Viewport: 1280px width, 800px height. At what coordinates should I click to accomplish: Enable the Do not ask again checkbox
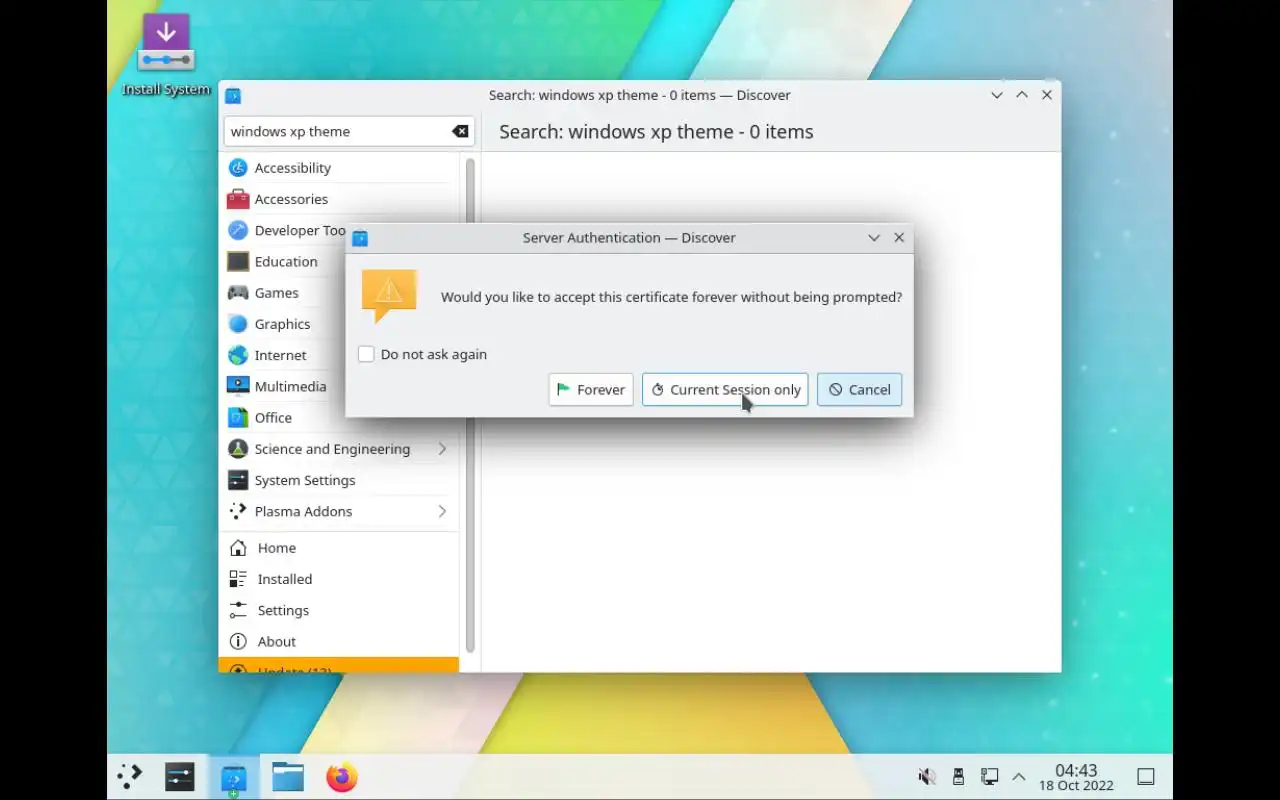[x=366, y=354]
